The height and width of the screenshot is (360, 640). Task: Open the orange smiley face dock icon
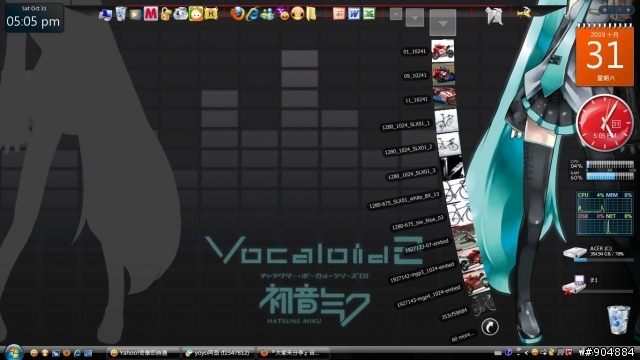point(298,14)
